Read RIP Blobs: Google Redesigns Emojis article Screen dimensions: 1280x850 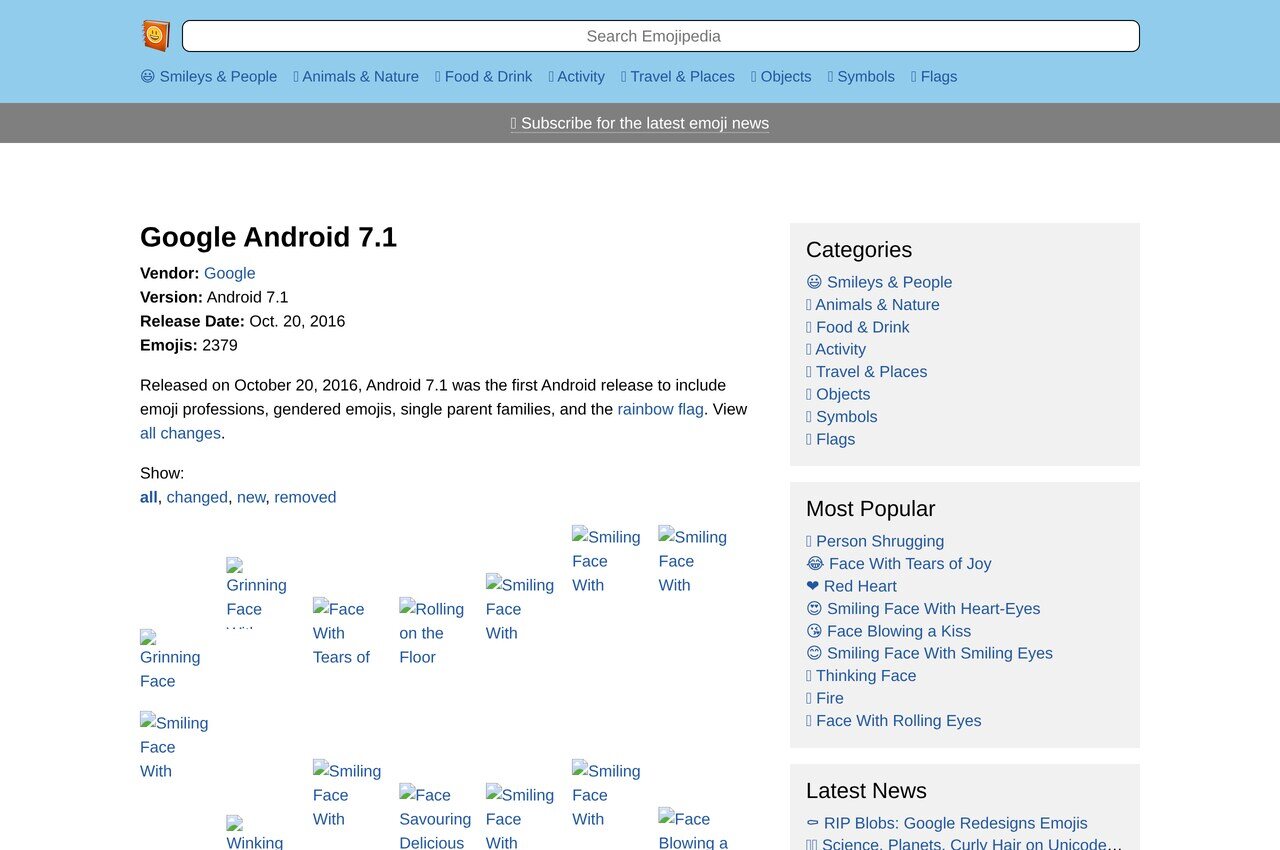[947, 823]
